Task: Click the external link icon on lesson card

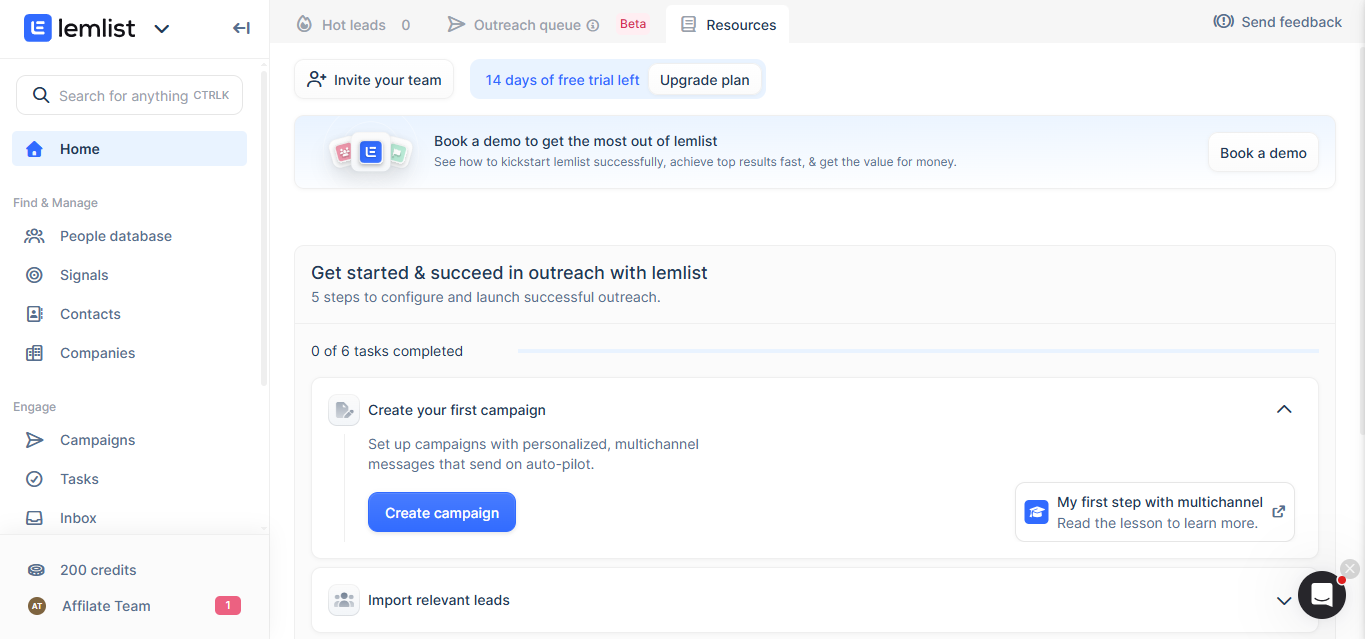Action: click(1278, 511)
